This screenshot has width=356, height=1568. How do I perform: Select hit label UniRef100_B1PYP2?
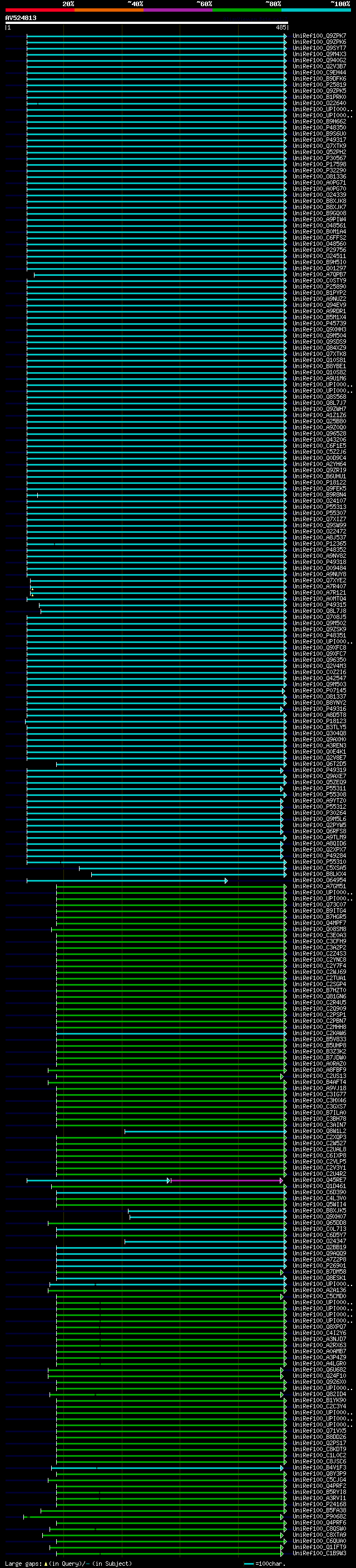319,293
